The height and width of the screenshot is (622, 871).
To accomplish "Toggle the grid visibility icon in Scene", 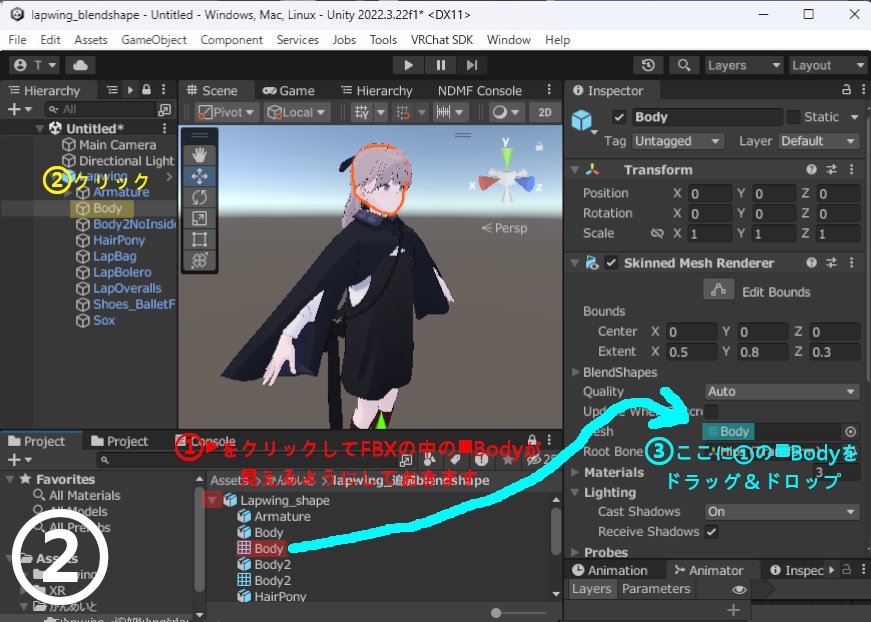I will tap(362, 113).
